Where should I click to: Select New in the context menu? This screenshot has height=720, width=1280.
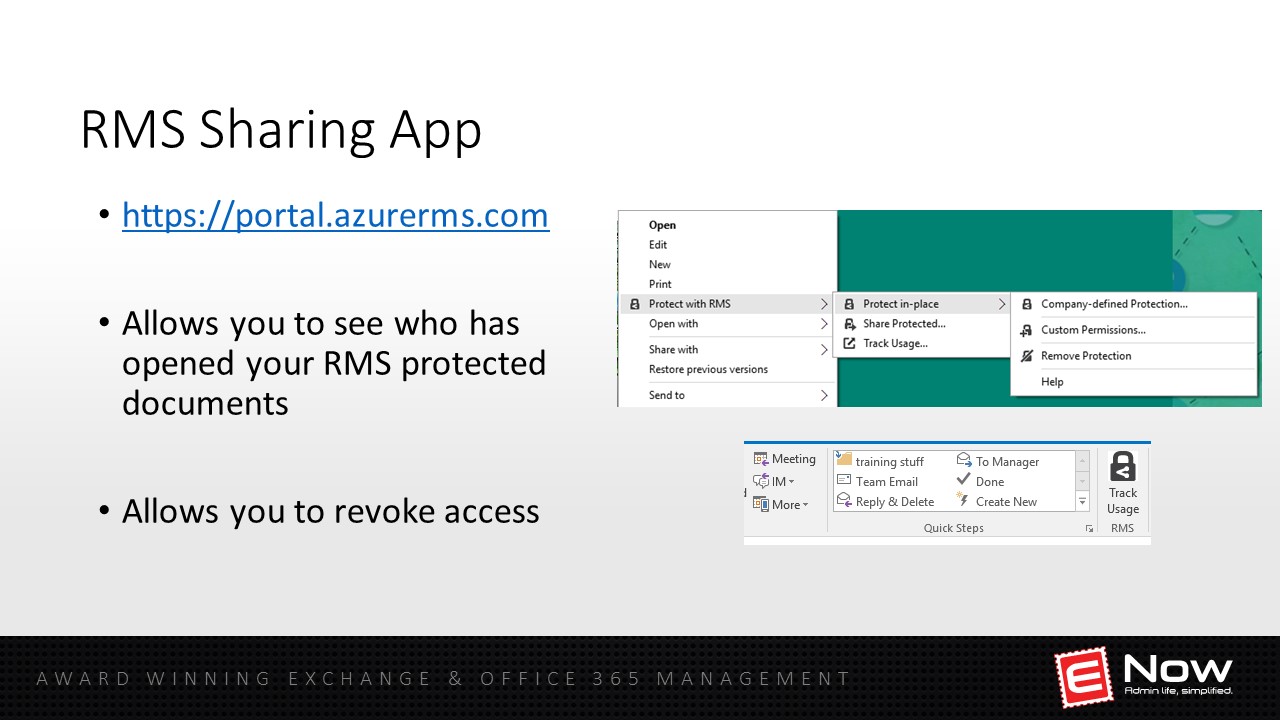pos(660,265)
